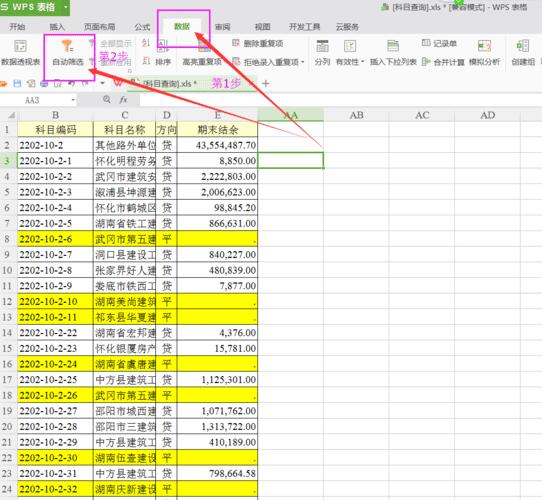
Task: Click header cell 科目名称
Action: tap(125, 130)
